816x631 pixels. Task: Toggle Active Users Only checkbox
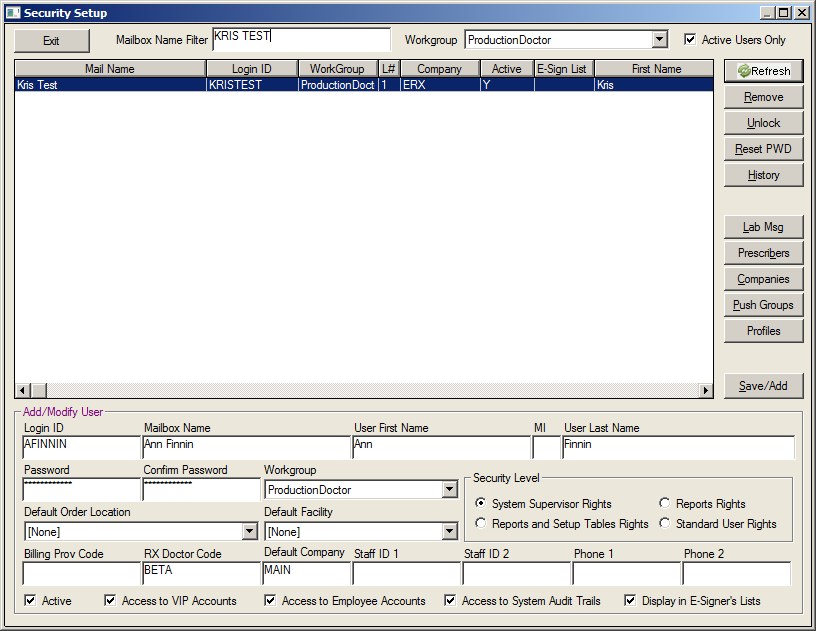tap(690, 40)
